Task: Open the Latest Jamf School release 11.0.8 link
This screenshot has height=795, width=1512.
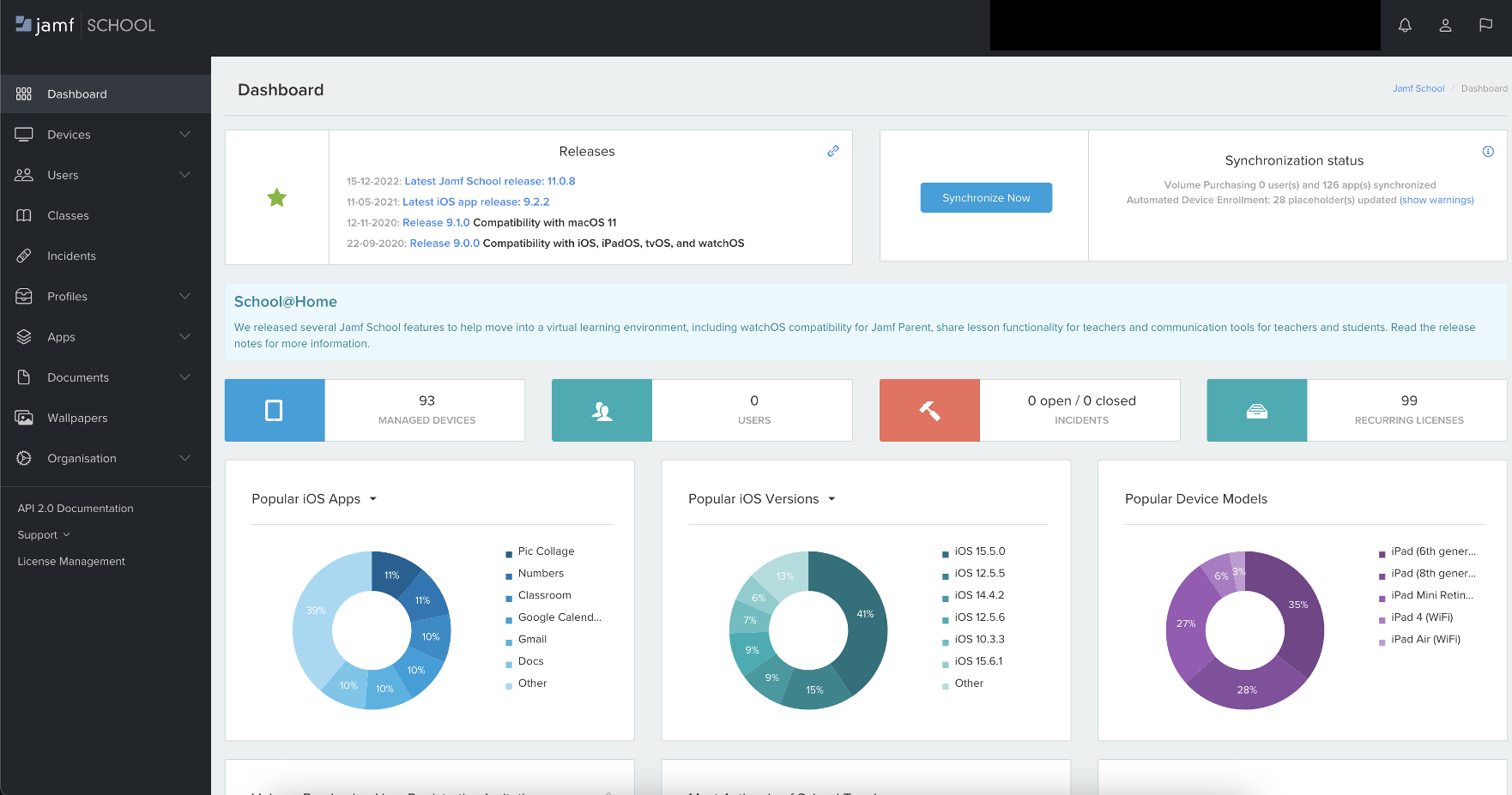Action: pos(490,181)
